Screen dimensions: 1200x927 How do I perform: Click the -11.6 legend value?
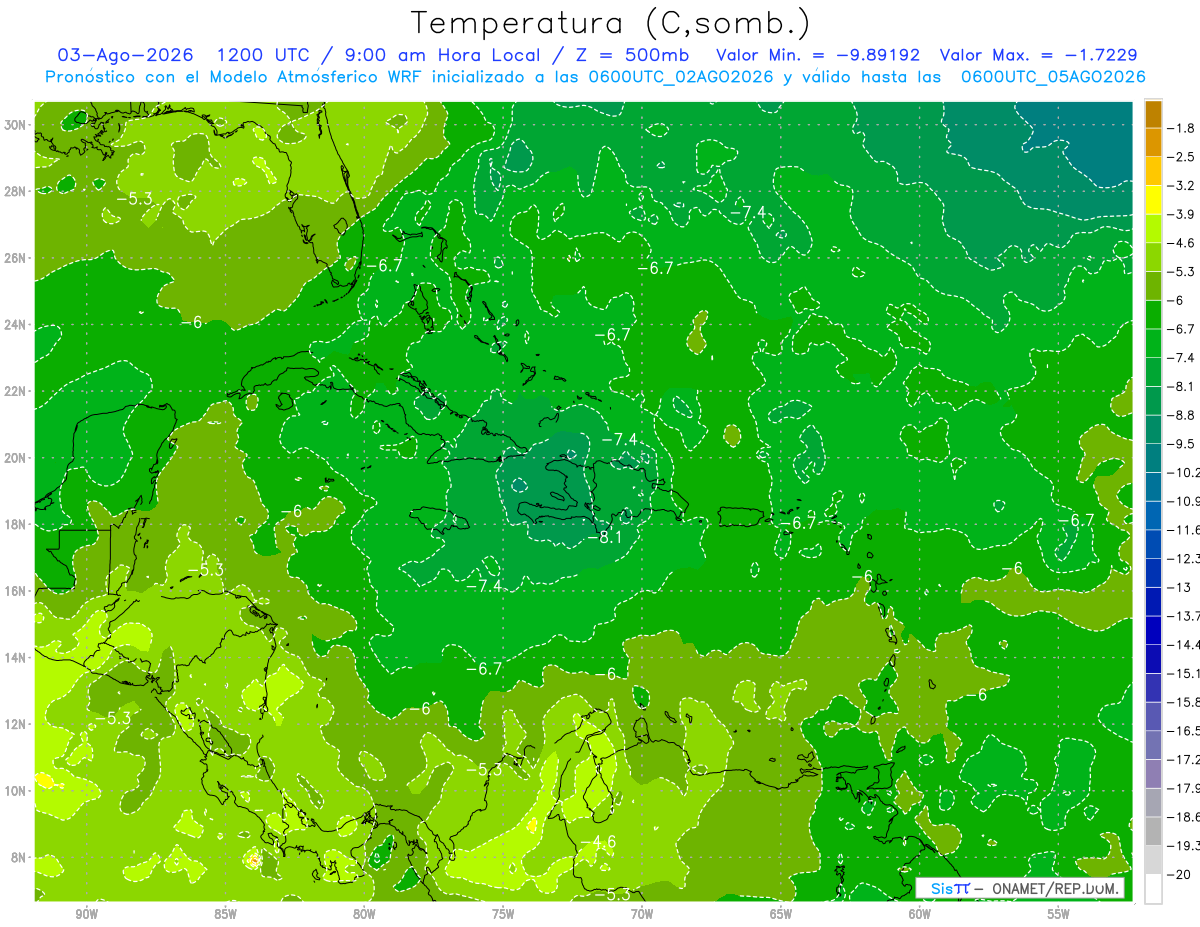(1183, 530)
